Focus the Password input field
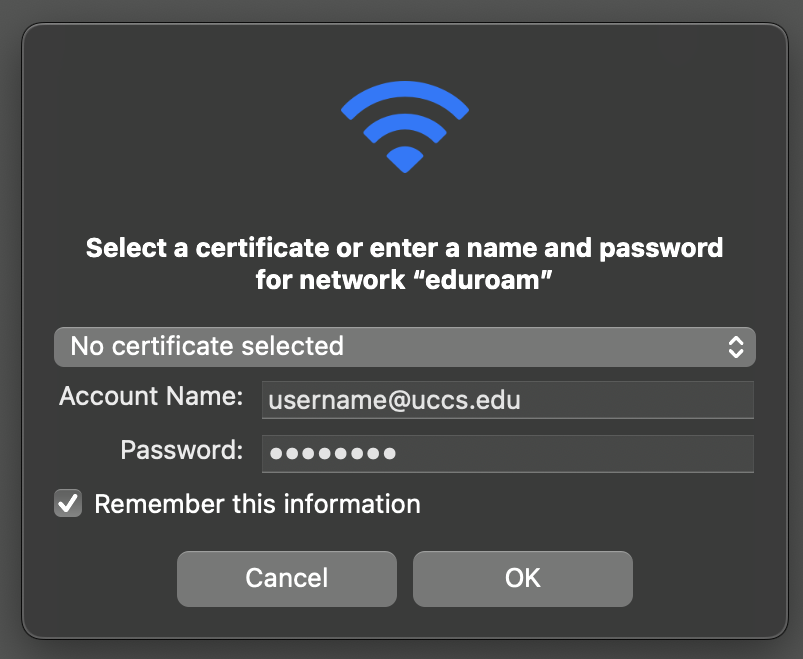The height and width of the screenshot is (659, 803). (508, 454)
